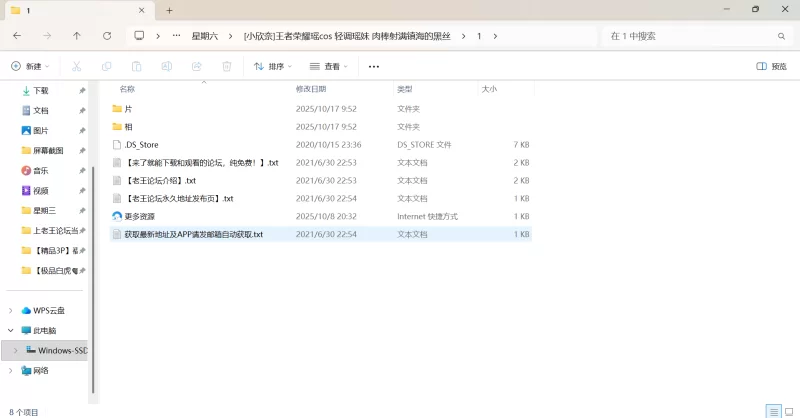Viewport: 800px width, 418px height.
Task: Open a new tab with plus button
Action: click(170, 10)
